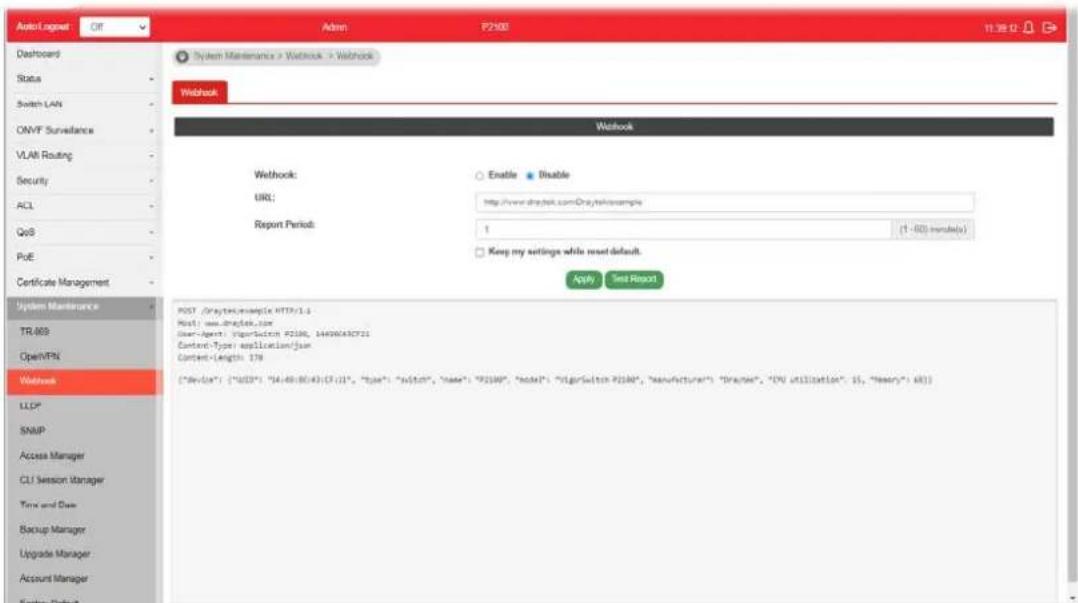Select the Enable webhook radio button
The image size is (1078, 603).
pyautogui.click(x=479, y=176)
